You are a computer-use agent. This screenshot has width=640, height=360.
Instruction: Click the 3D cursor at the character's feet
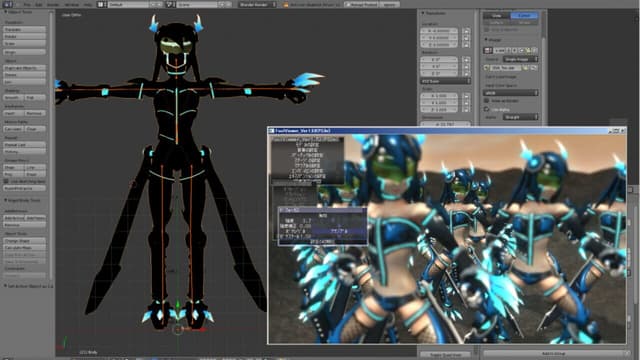click(178, 329)
